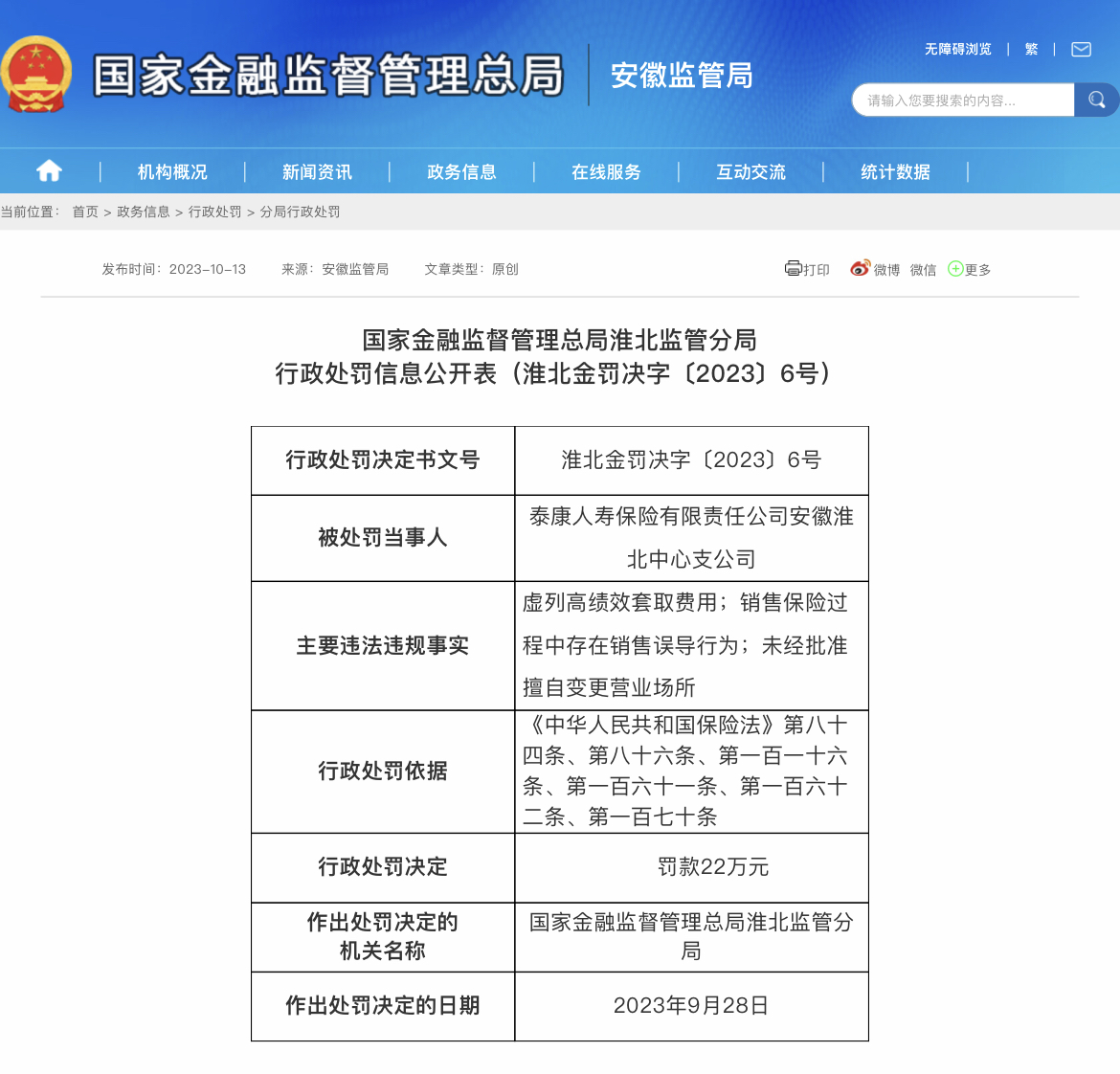Click the table label 被处罚当事人
This screenshot has height=1074, width=1120.
[383, 537]
